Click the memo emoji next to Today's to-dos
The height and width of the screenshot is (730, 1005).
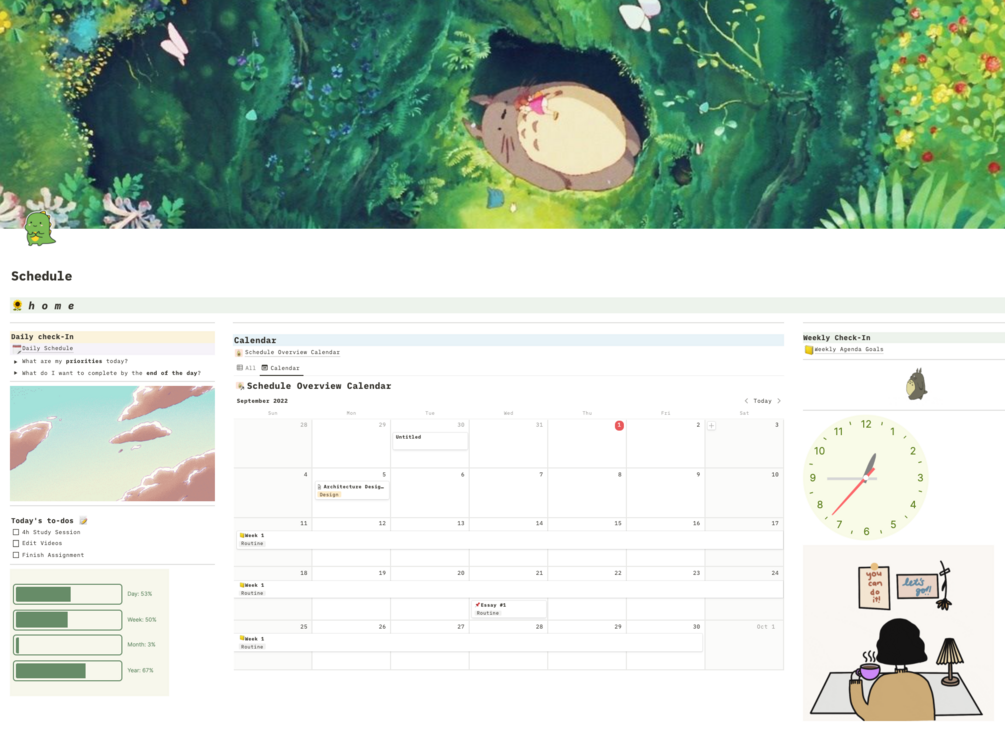point(83,520)
